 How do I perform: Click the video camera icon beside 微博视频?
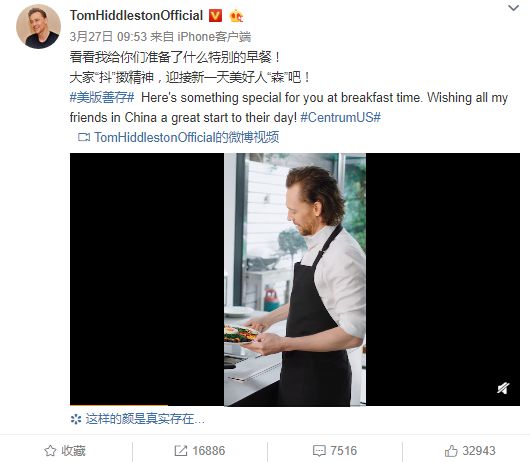tap(84, 137)
